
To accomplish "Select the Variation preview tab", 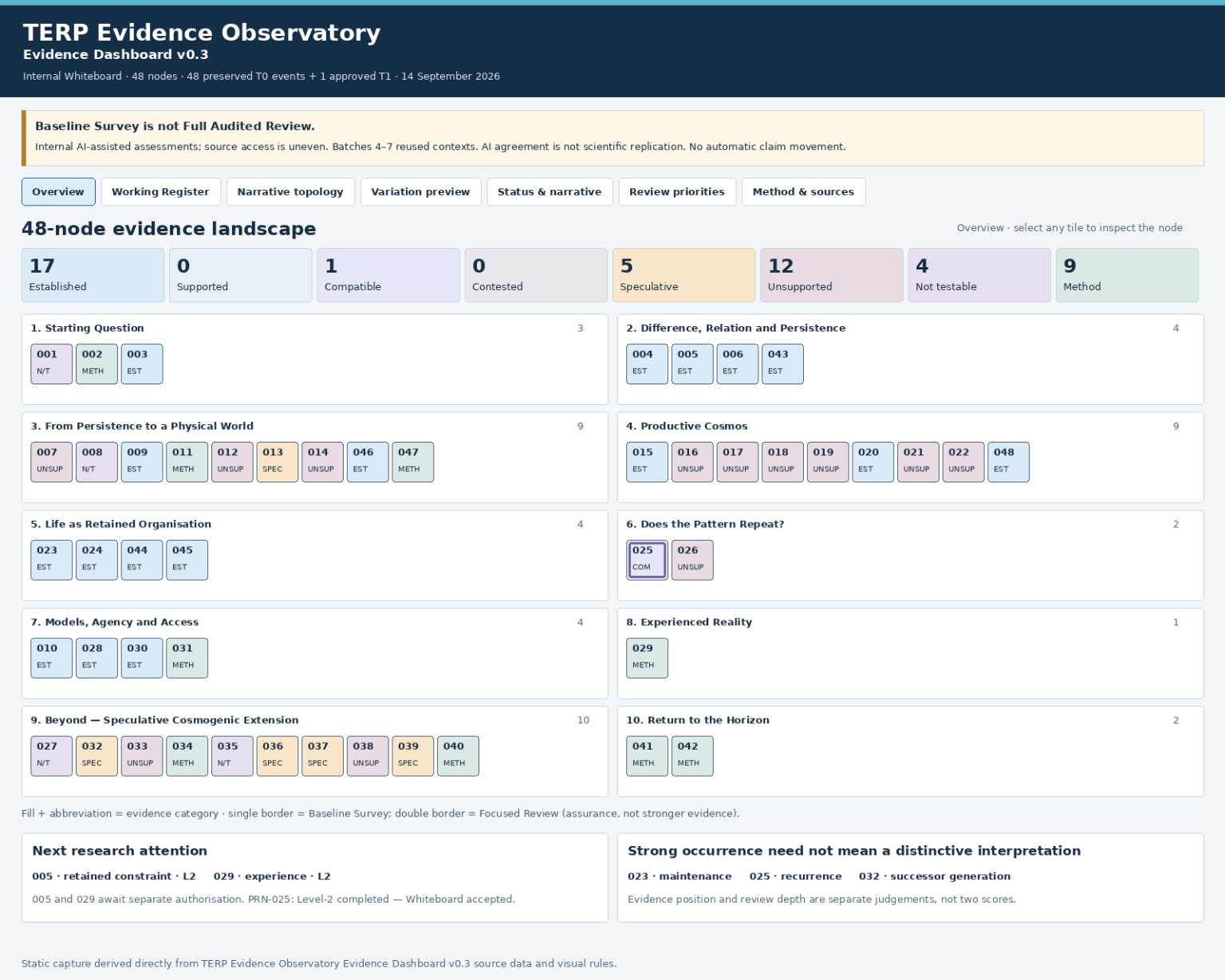I will pos(420,191).
